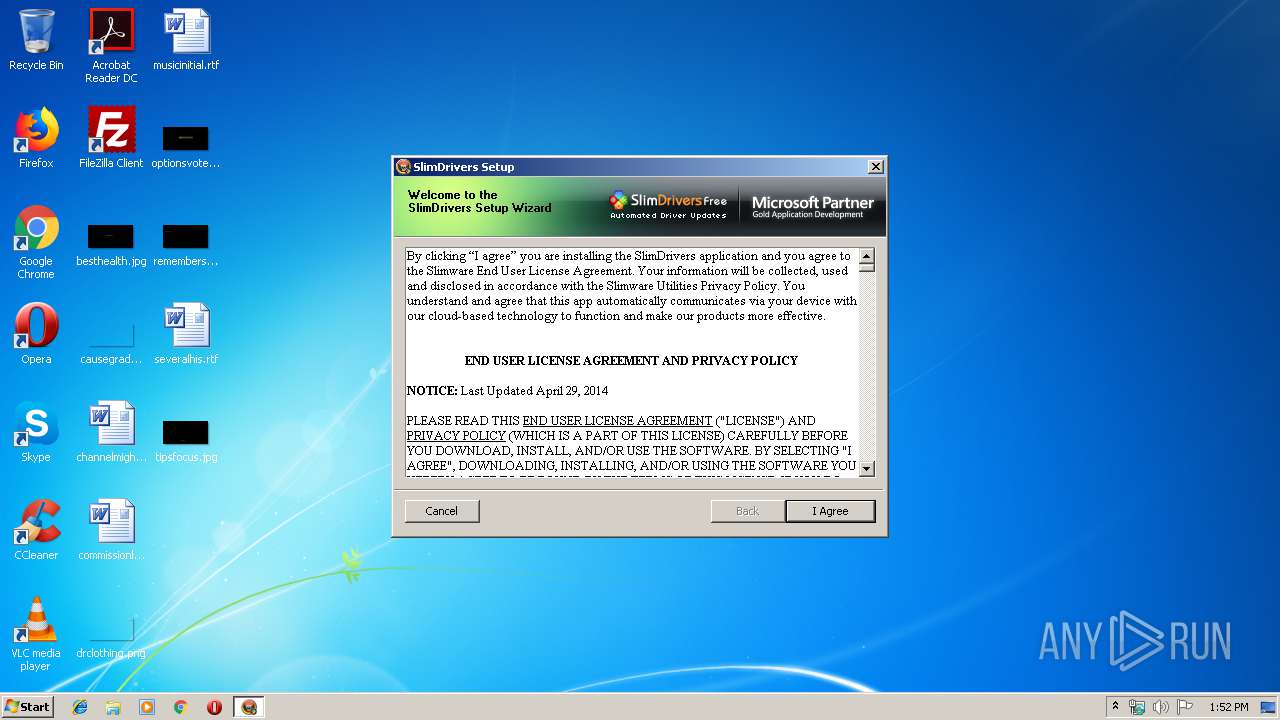The height and width of the screenshot is (720, 1280).
Task: Click the END USER LICENSE AGREEMENT underlined text
Action: click(617, 421)
